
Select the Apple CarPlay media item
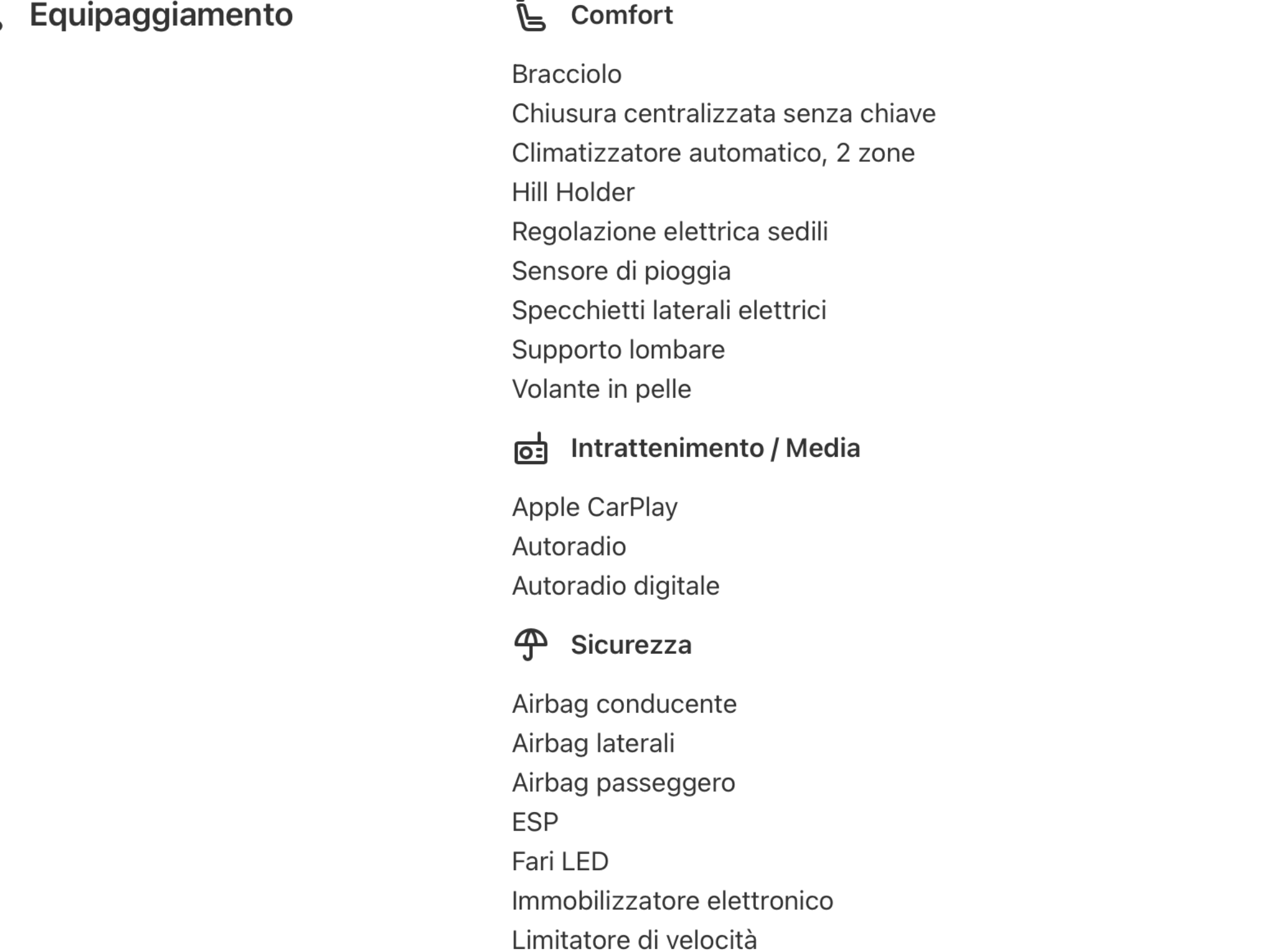click(x=594, y=508)
